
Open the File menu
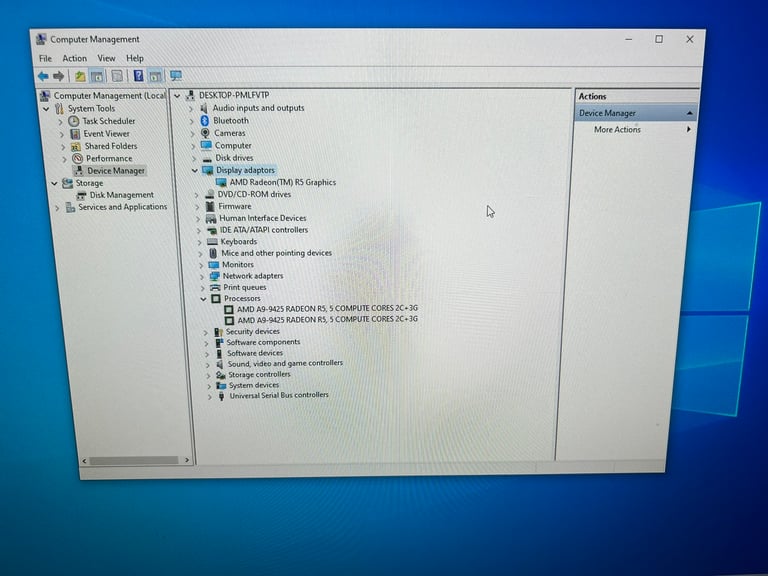coord(46,58)
